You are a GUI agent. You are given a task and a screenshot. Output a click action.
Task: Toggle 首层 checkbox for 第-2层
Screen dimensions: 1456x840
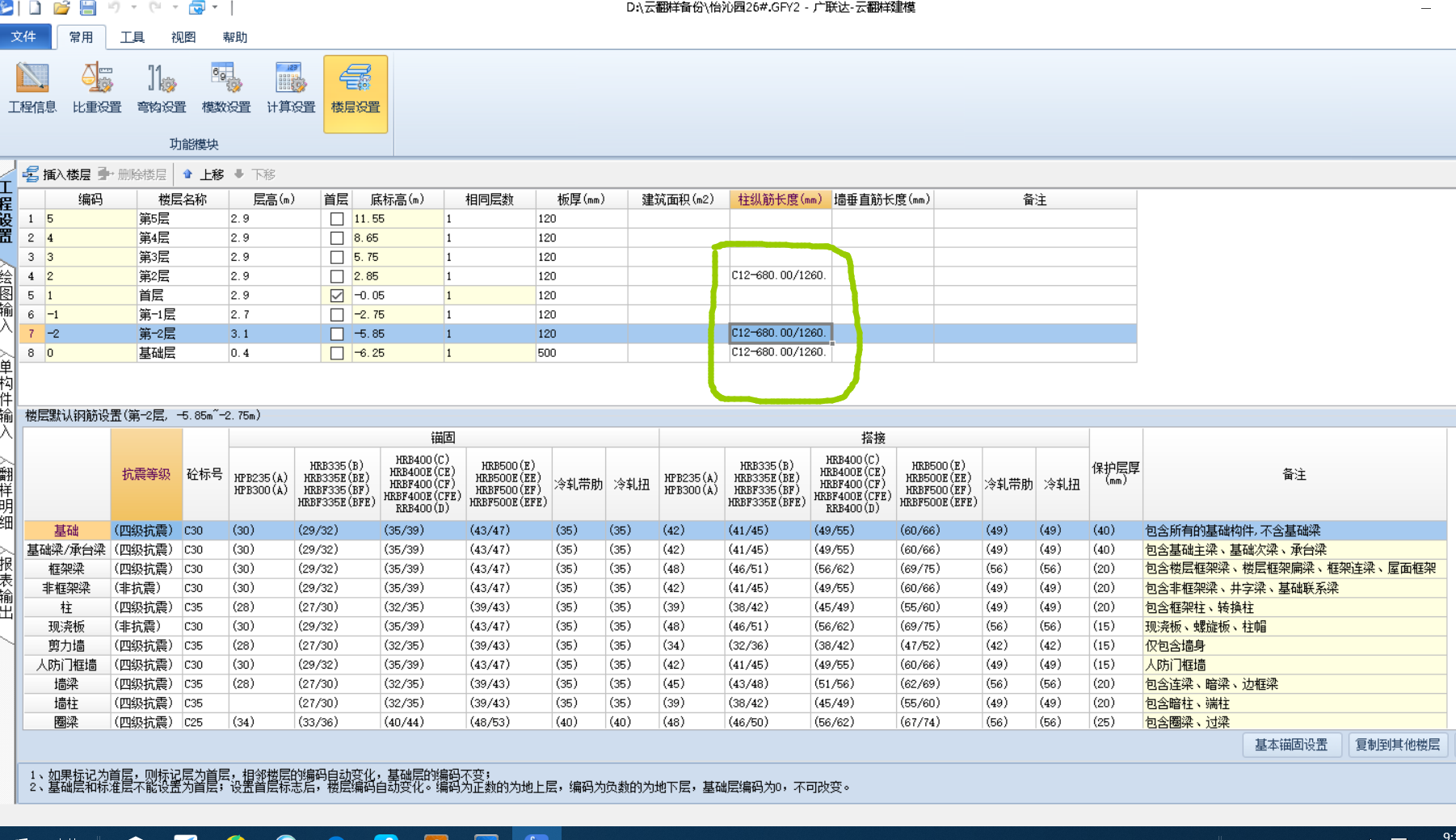(x=337, y=334)
